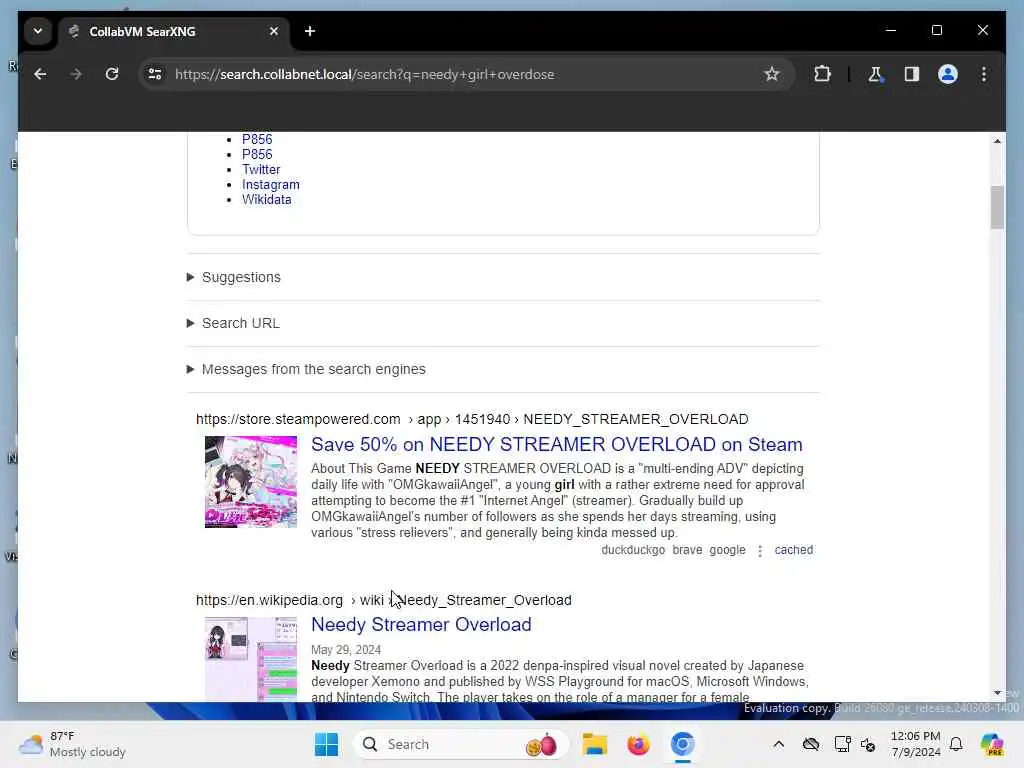The width and height of the screenshot is (1024, 768).
Task: Open the Needy Streamer Overload Wikipedia result
Action: 421,624
